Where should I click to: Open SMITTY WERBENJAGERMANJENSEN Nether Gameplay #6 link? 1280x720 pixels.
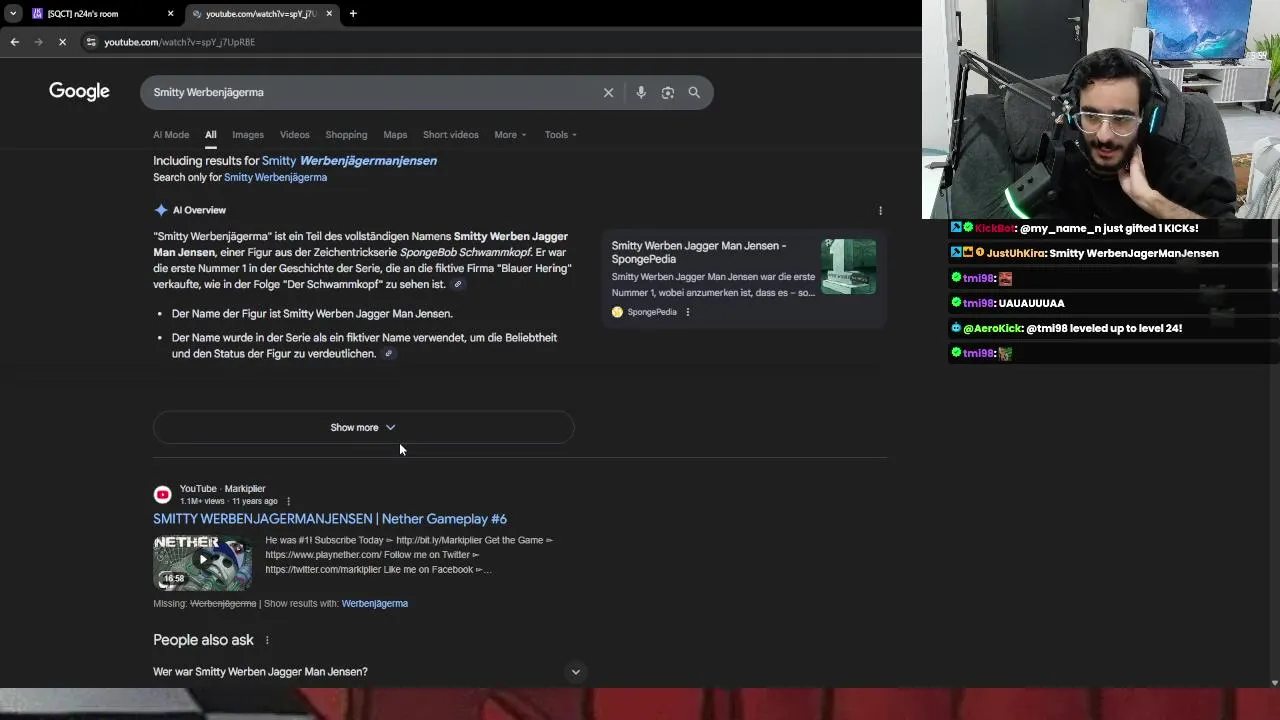[x=330, y=519]
